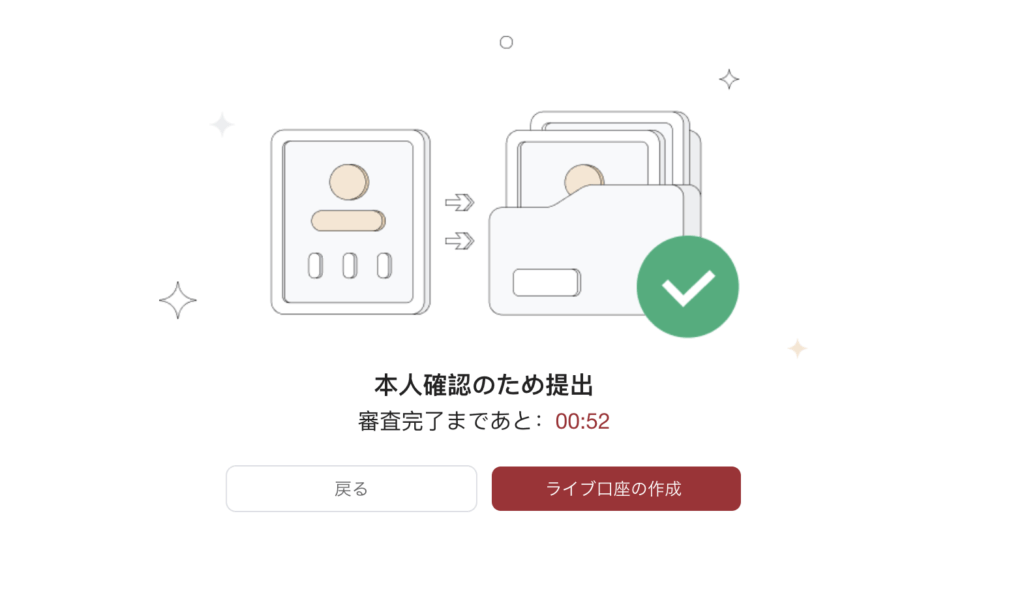Click the middle slot on the ID card
The height and width of the screenshot is (612, 1024).
click(x=350, y=266)
